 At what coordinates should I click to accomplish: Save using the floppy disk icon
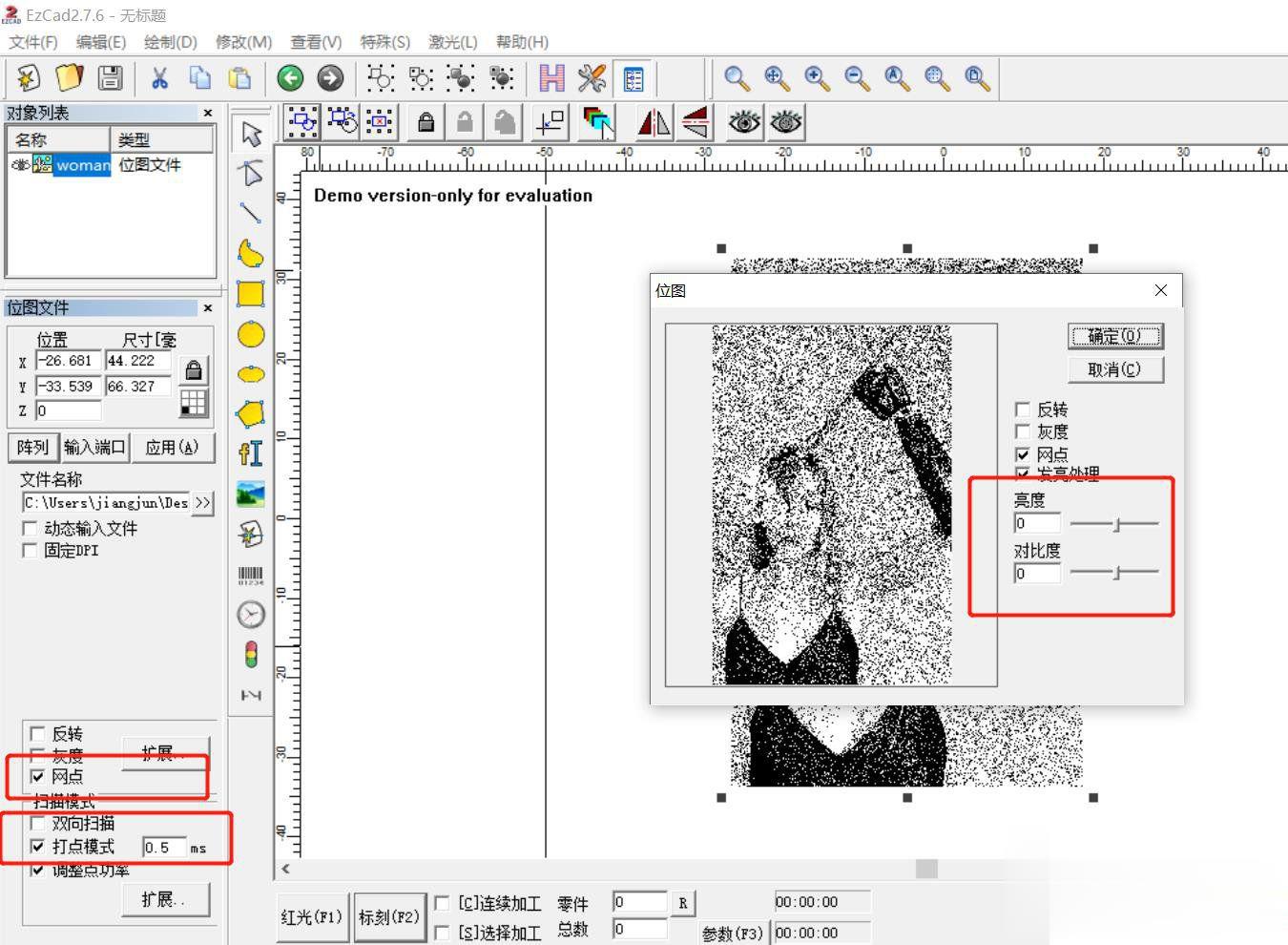(111, 77)
